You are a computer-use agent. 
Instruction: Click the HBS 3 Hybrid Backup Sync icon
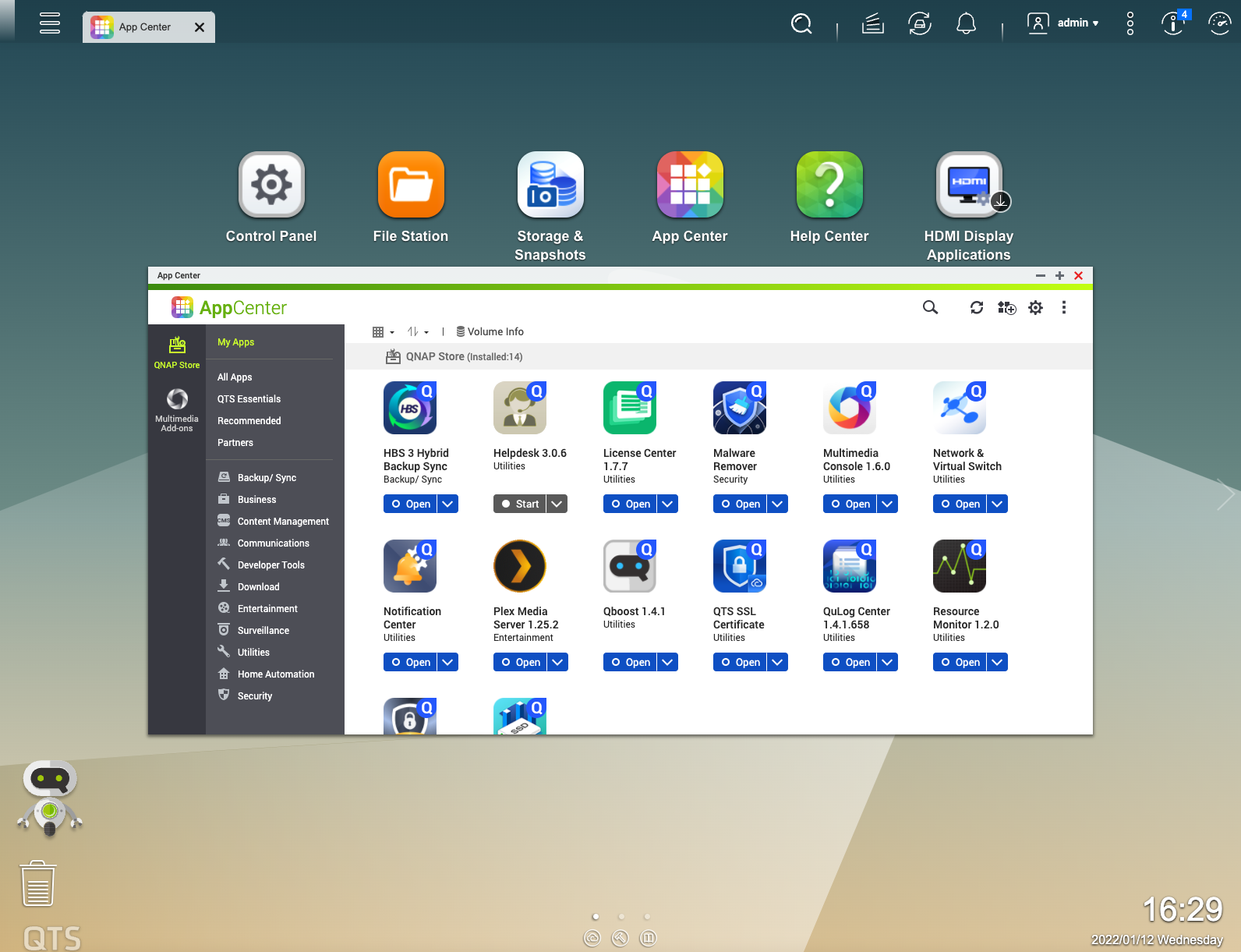410,408
